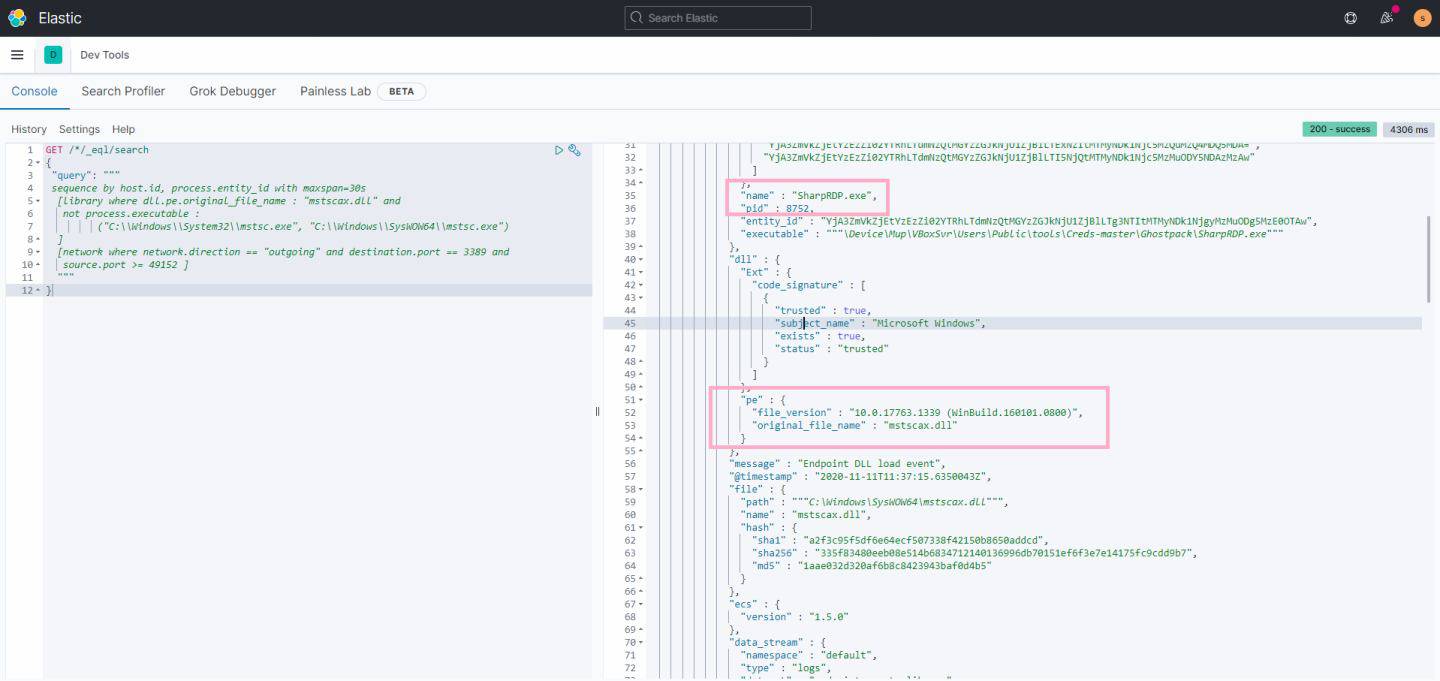1440x681 pixels.
Task: Collapse the "dll" object at response line 40
Action: (641, 259)
